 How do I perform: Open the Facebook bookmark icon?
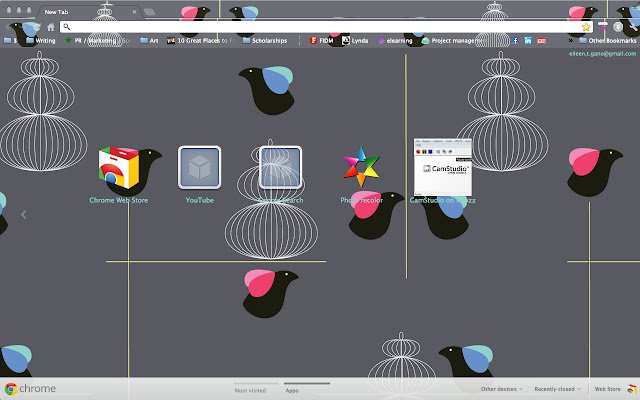[515, 40]
